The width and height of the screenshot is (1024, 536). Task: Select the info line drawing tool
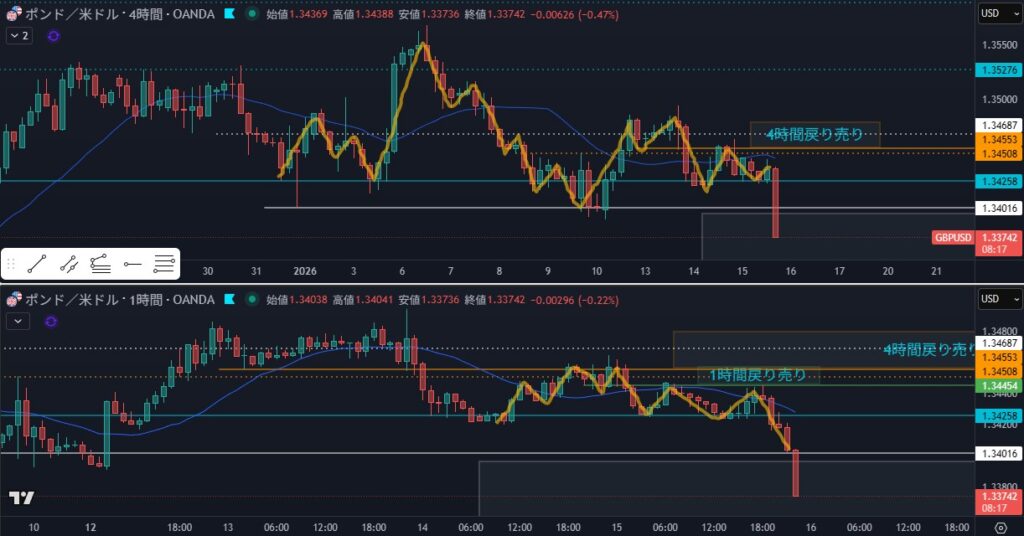(69, 264)
